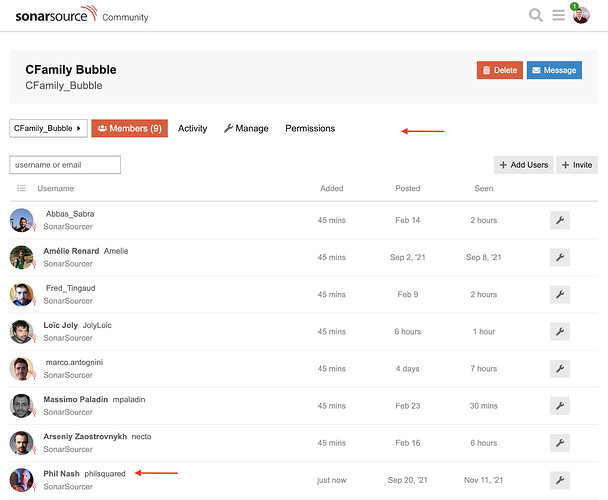Screen dimensions: 608x500
Task: Click Massimo Paladin's avatar
Action: coord(22,406)
